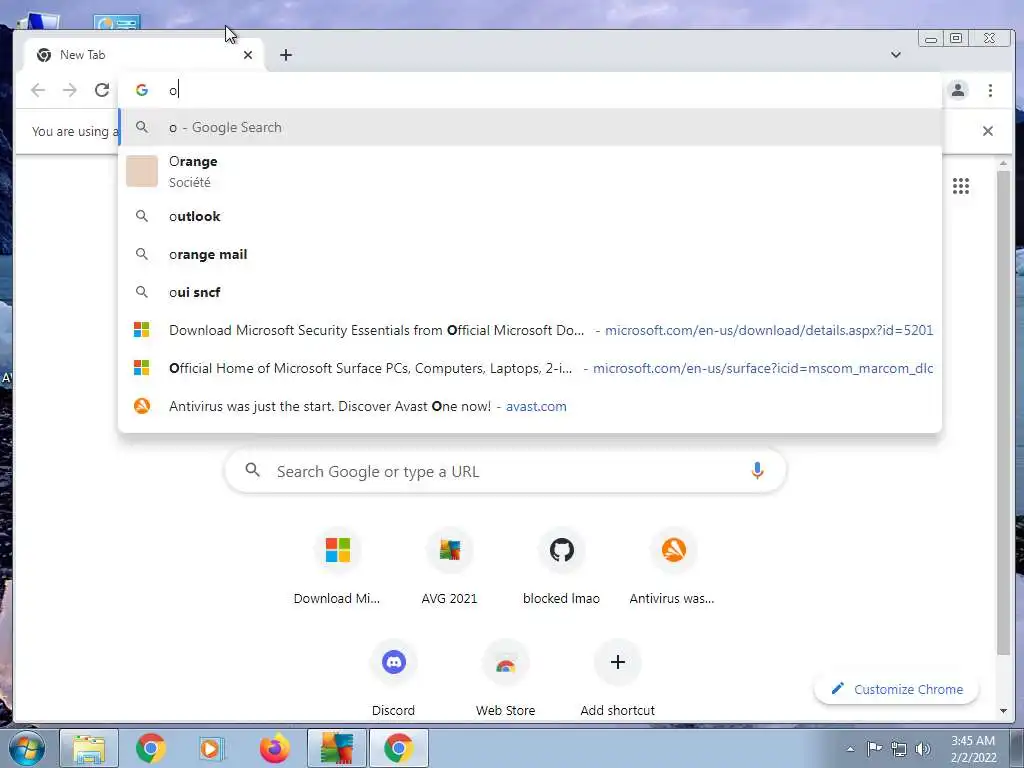The image size is (1024, 768).
Task: Click the scrollbar down arrow
Action: pyautogui.click(x=1003, y=711)
